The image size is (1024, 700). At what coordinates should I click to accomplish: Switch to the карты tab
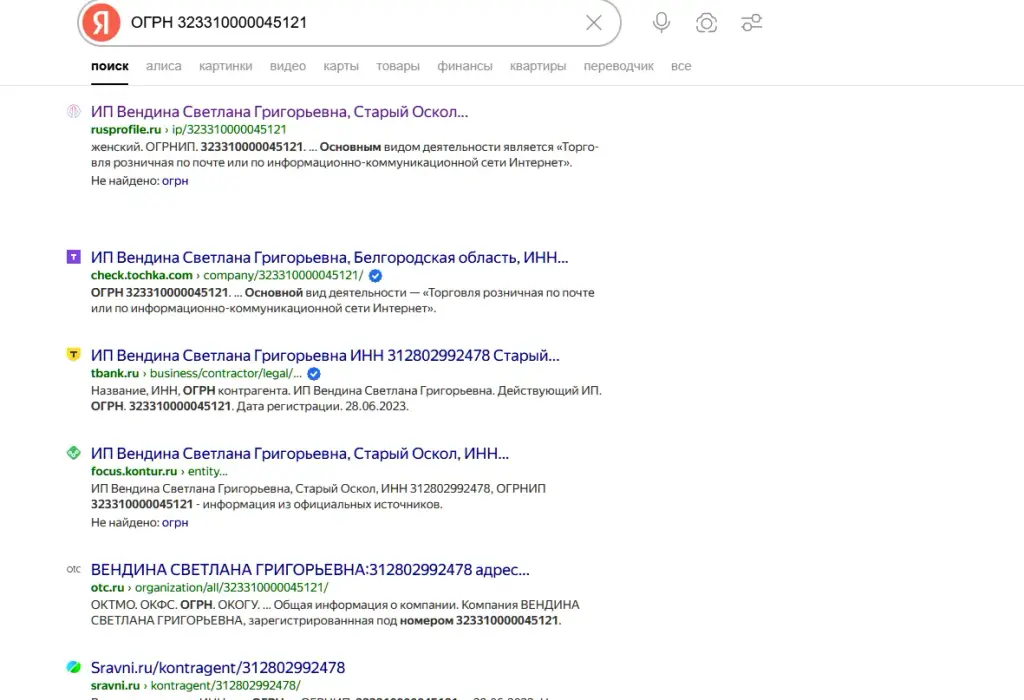(341, 66)
